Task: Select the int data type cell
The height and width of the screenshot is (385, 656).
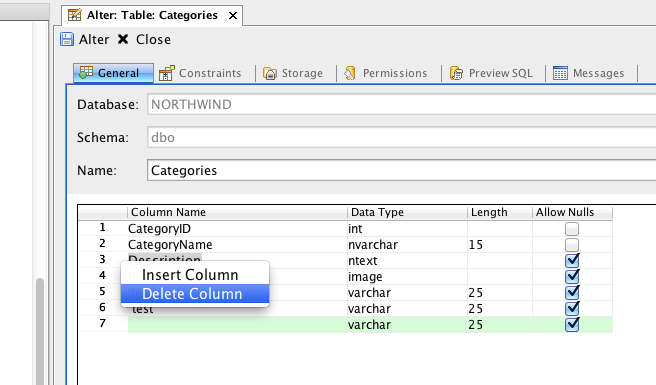Action: click(407, 228)
